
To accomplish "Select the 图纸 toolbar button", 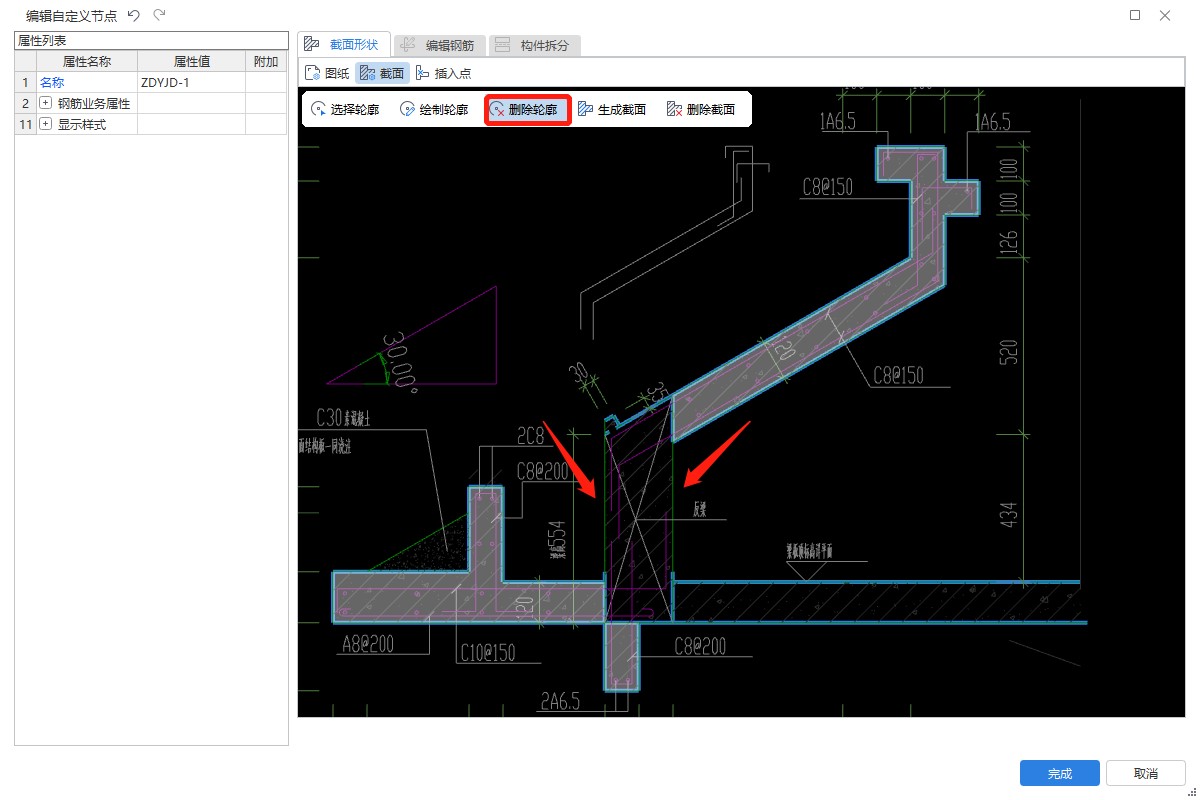I will (x=328, y=73).
